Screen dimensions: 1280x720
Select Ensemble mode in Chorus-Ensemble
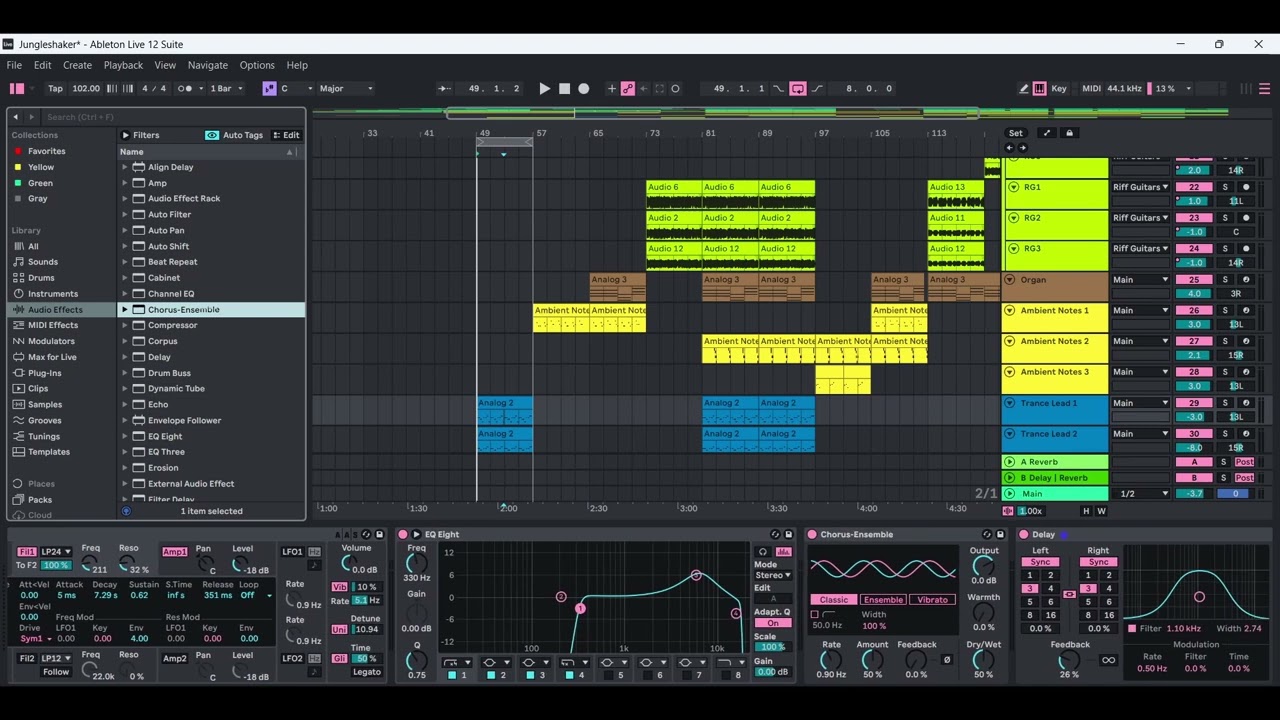[883, 600]
